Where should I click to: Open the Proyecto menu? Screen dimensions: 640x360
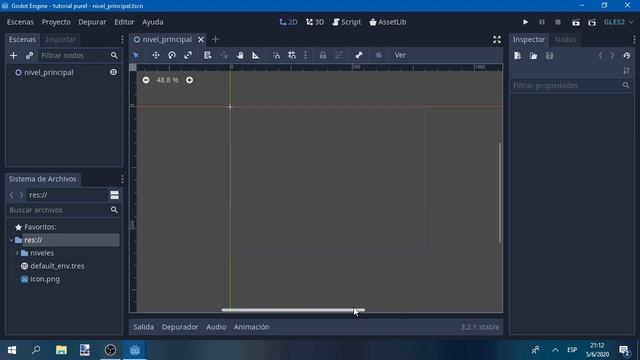click(56, 22)
